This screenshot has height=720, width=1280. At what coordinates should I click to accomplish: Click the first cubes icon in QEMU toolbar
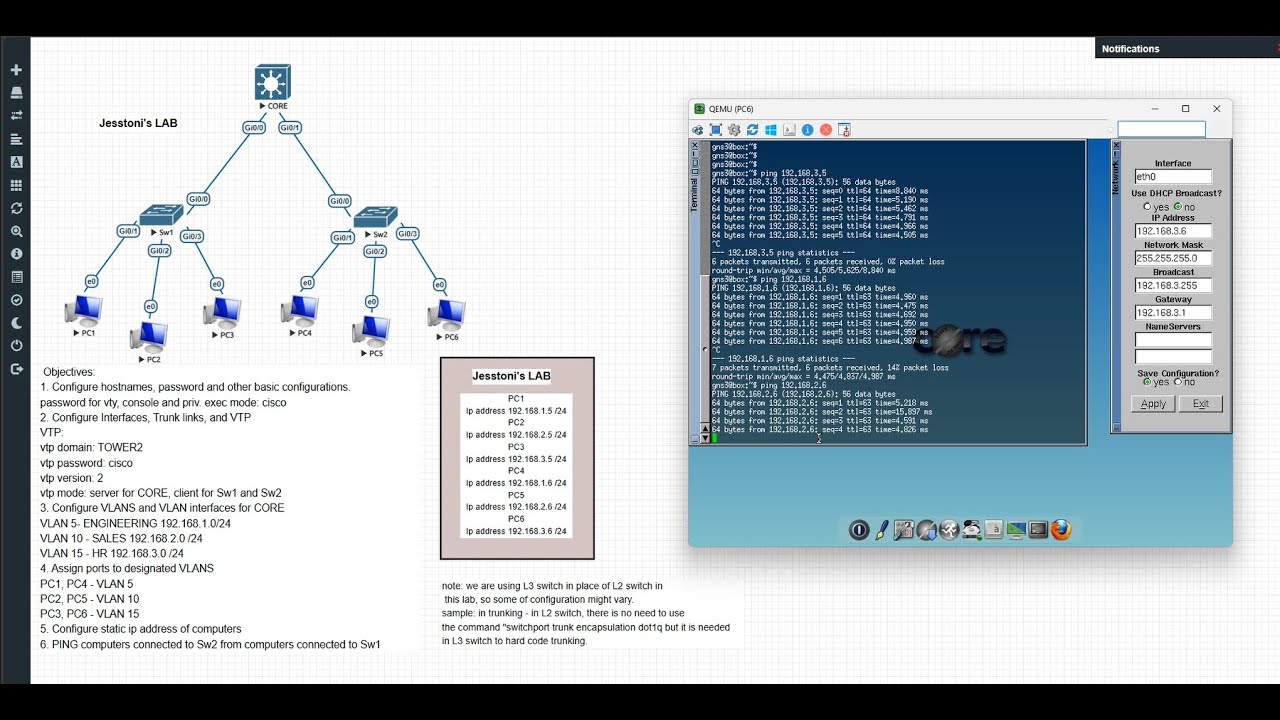tap(698, 130)
